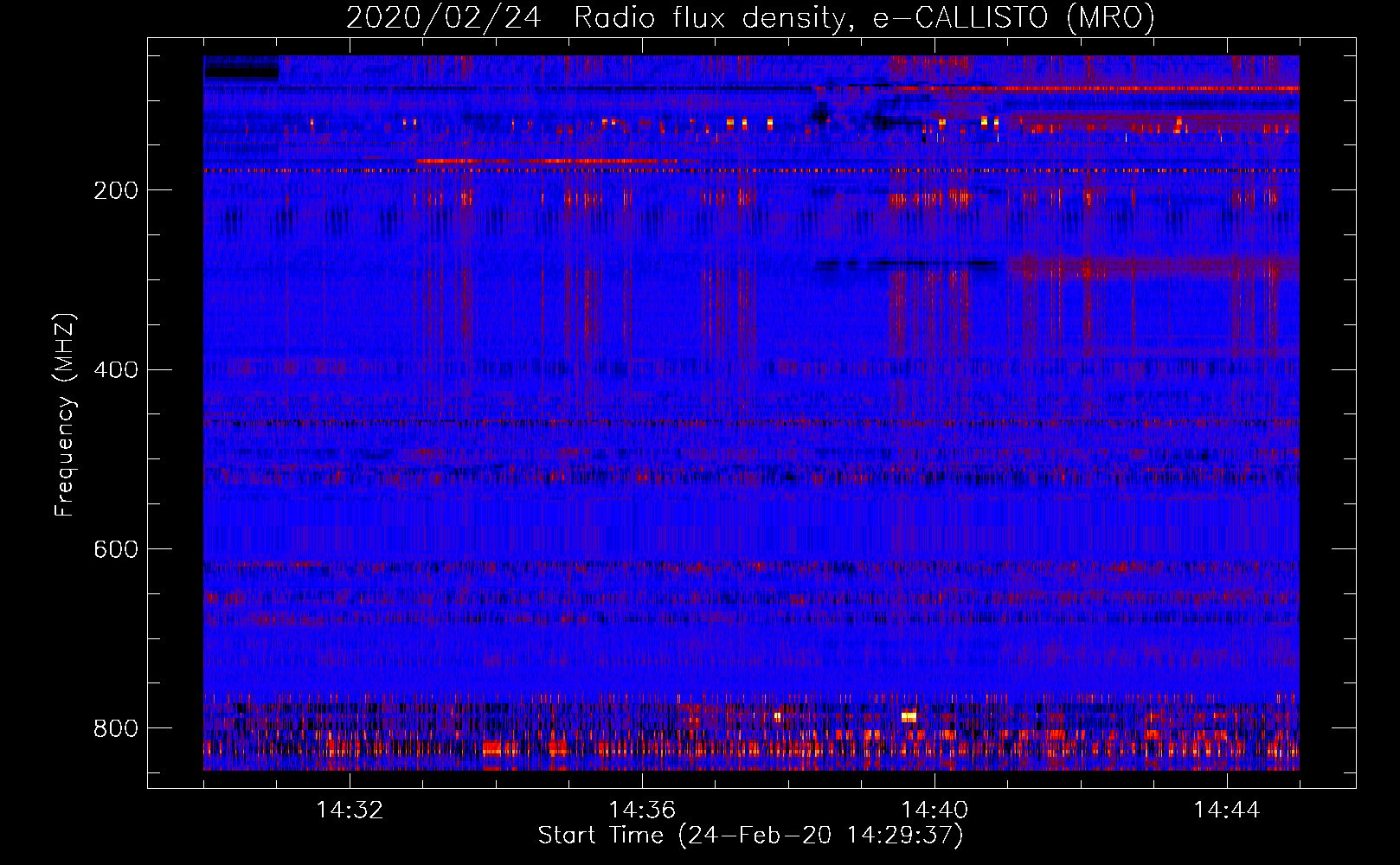Screen dimensions: 1400x865
Task: Click the 14:32 time axis label
Action: [x=350, y=811]
